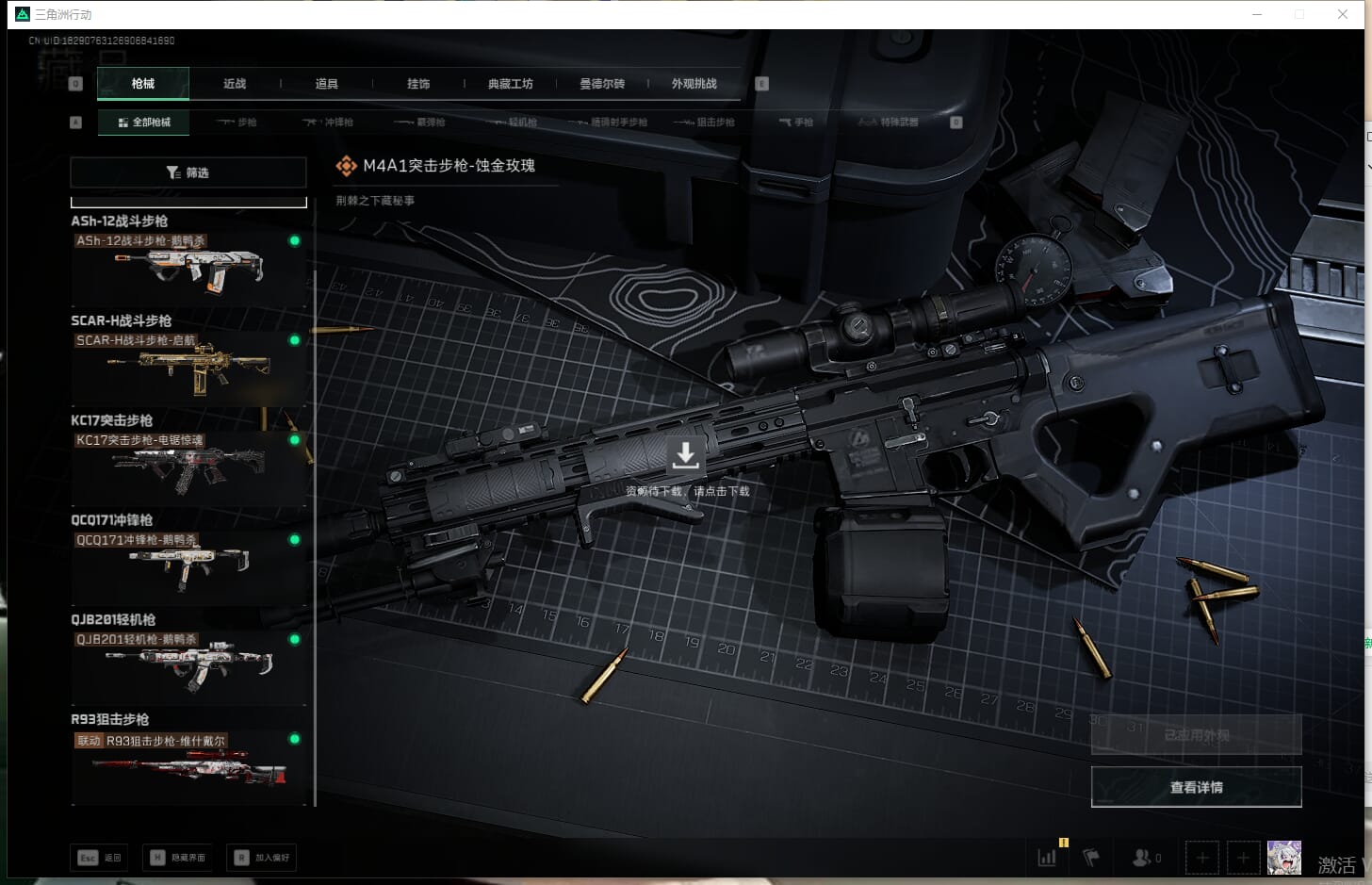1372x885 pixels.
Task: Click the download icon over the M4A1 preview
Action: [x=685, y=455]
